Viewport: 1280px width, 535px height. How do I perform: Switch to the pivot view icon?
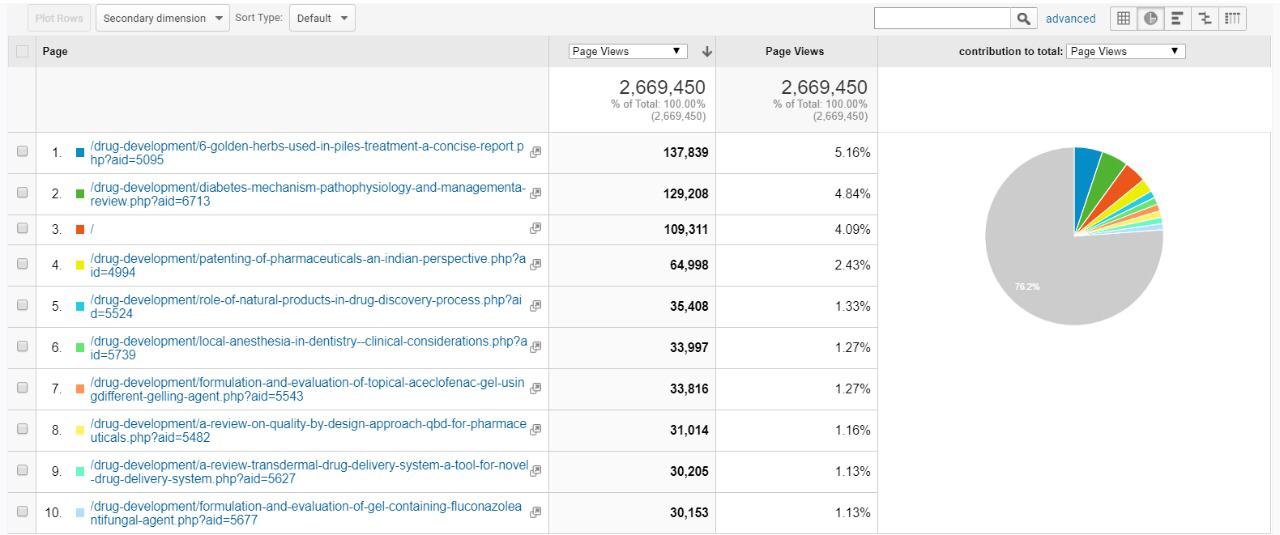tap(1233, 18)
